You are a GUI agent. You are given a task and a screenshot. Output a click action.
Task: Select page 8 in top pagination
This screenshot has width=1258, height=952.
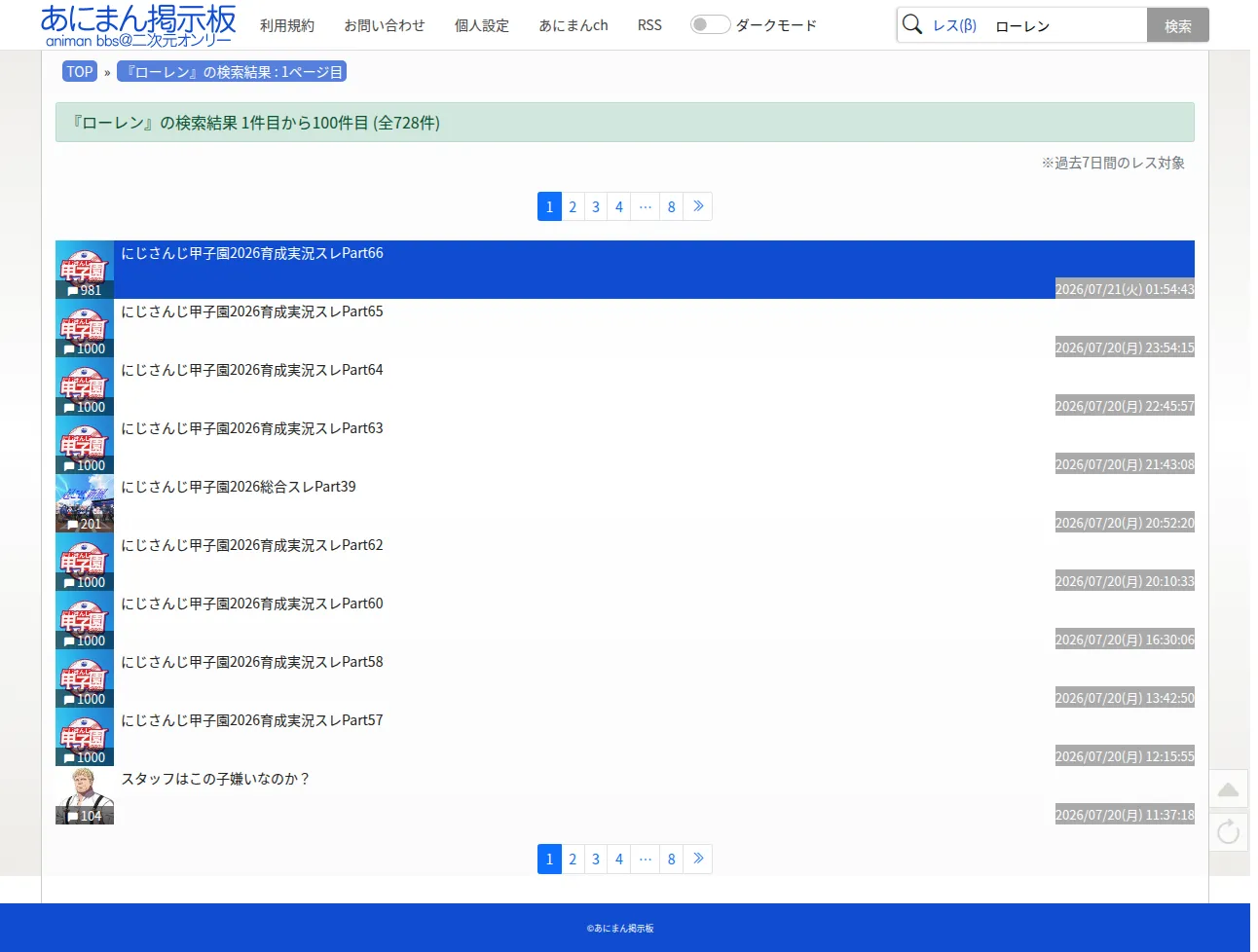(672, 206)
